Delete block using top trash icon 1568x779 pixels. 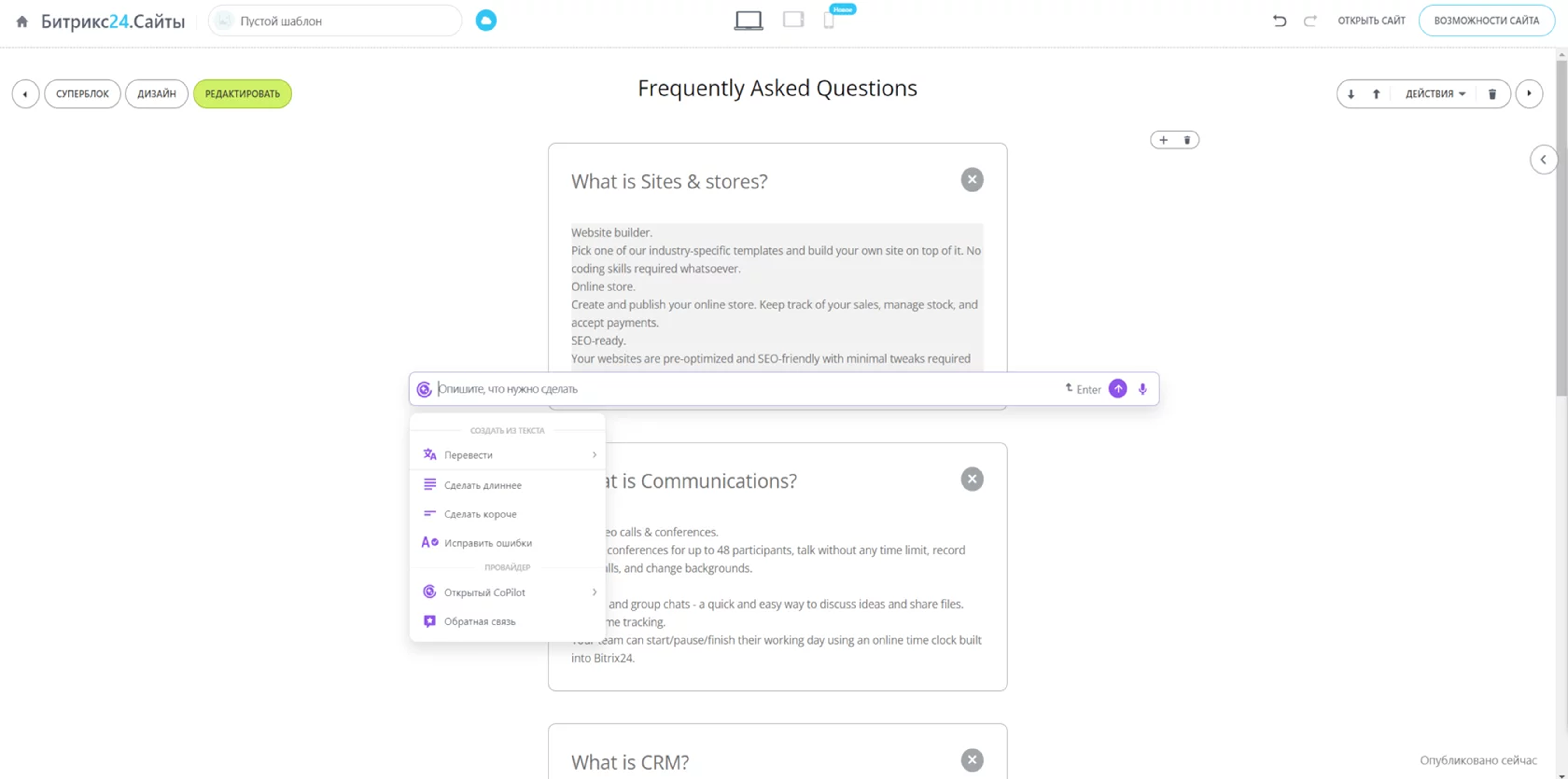1492,94
